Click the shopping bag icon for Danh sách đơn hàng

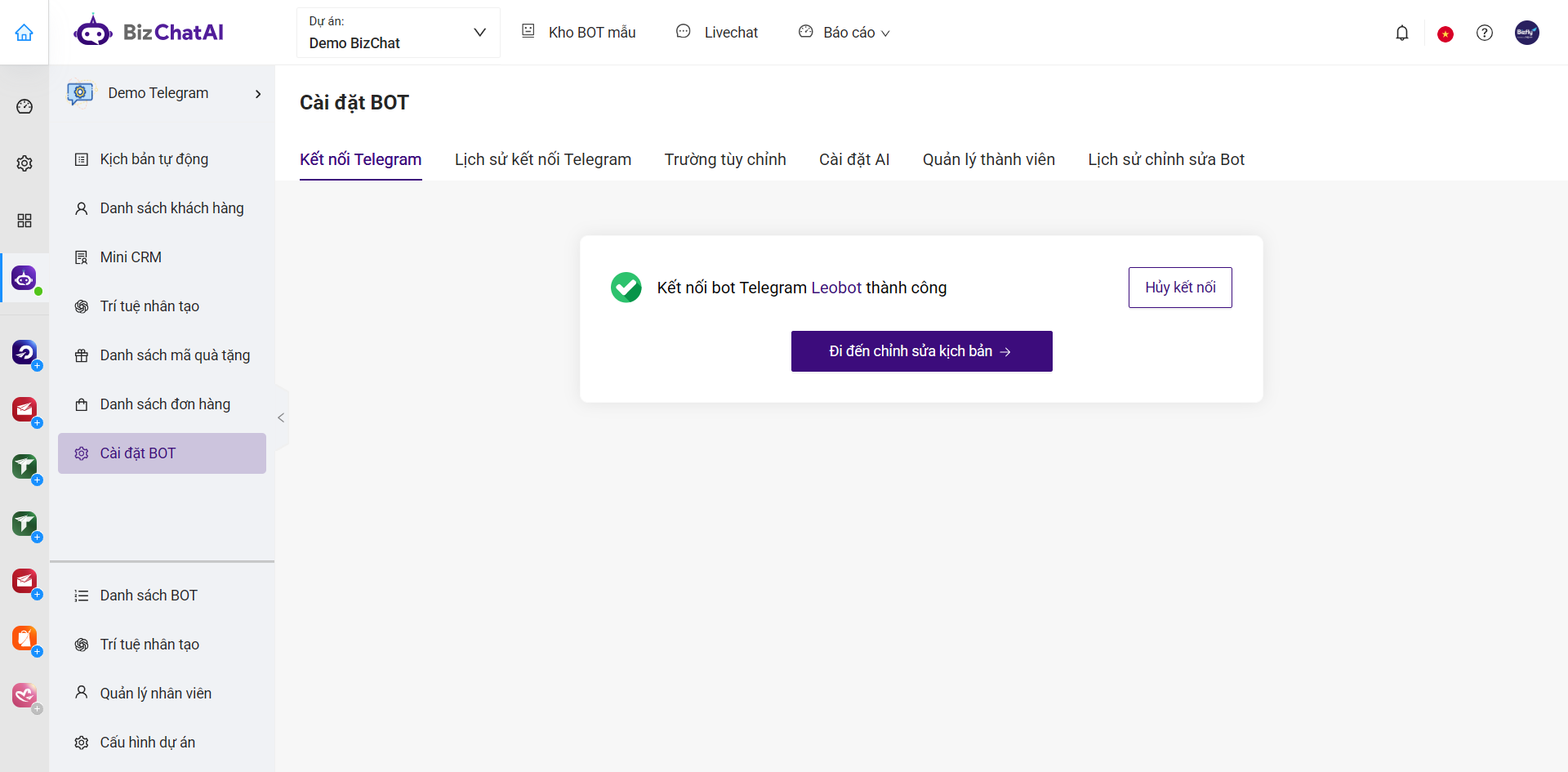click(82, 404)
